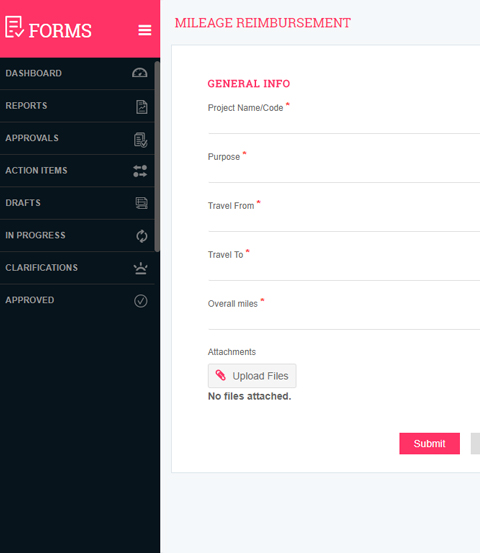
Task: Click the Mileage Reimbursement page heading
Action: pyautogui.click(x=263, y=23)
